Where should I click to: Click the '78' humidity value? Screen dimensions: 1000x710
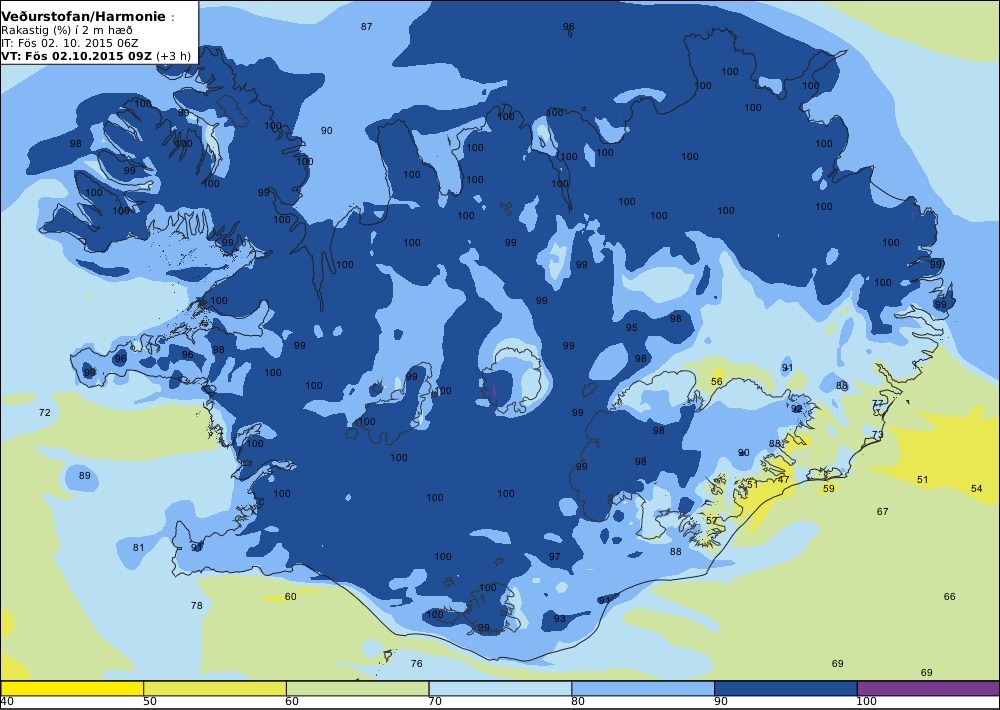[196, 605]
